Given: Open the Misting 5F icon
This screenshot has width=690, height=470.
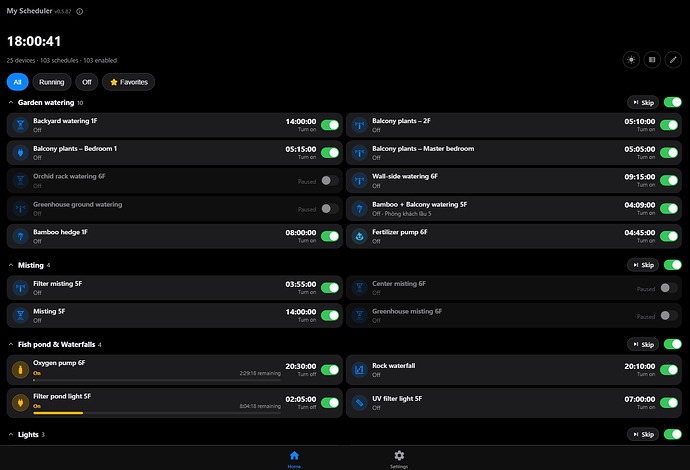Looking at the screenshot, I should (20, 316).
